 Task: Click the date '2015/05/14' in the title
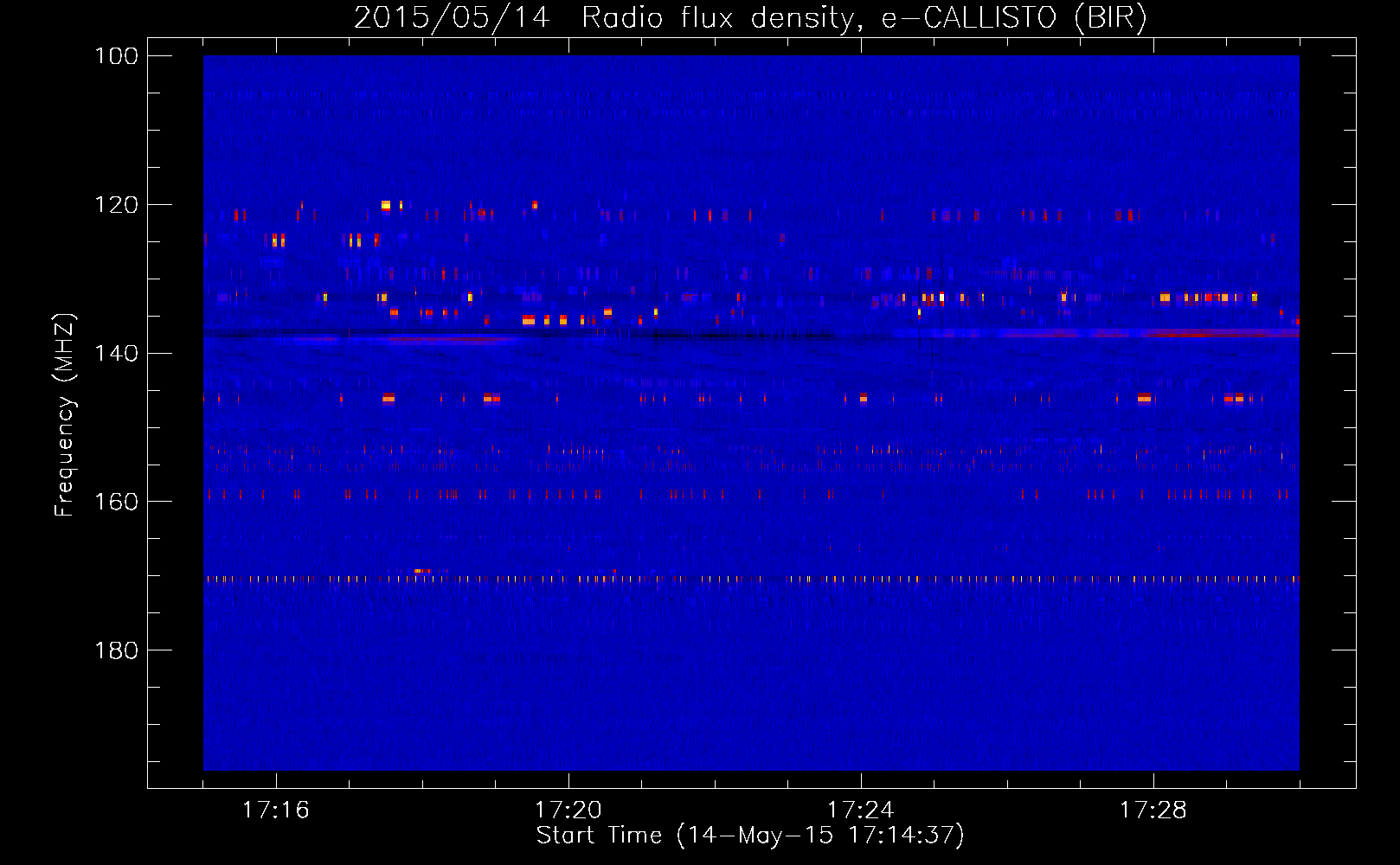pos(452,18)
